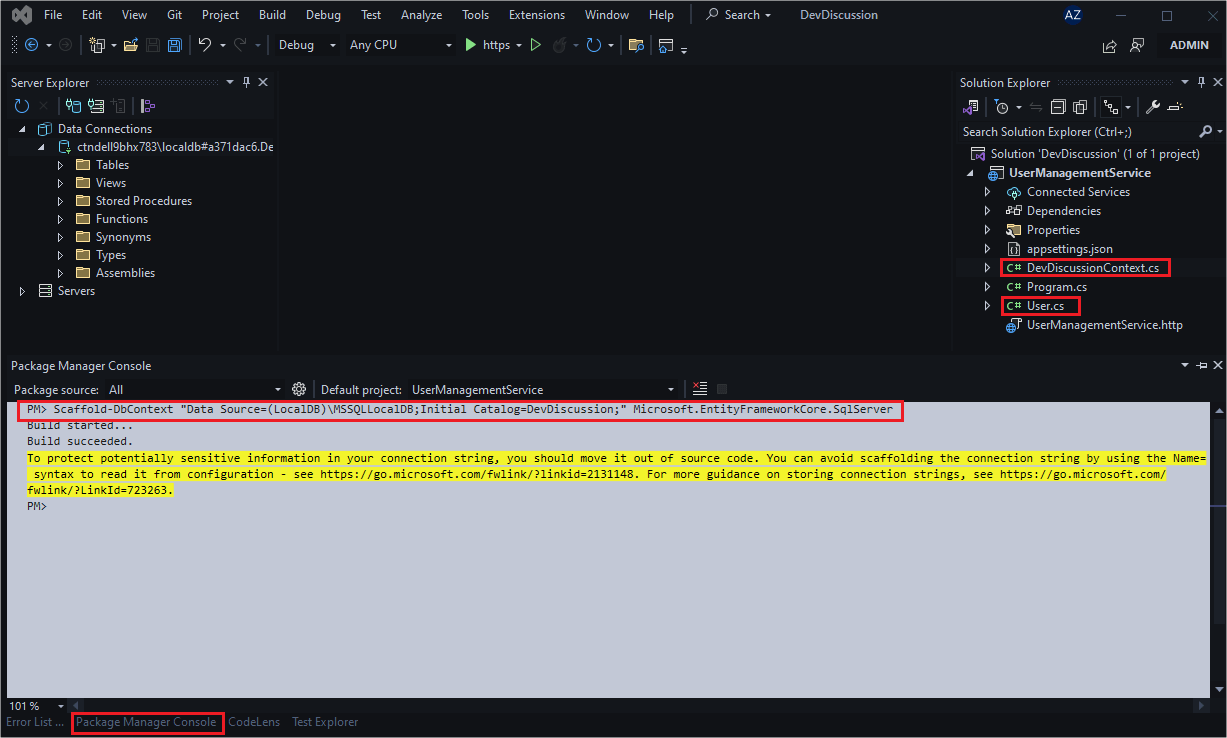
Task: Click the AZ account badge
Action: click(x=1072, y=15)
